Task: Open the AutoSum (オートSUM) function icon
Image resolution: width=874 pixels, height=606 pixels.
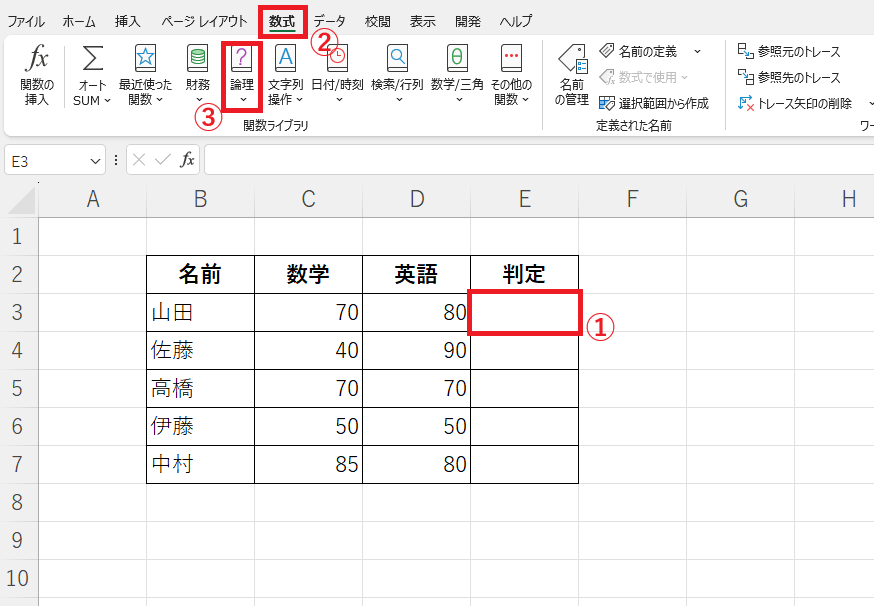Action: tap(92, 74)
